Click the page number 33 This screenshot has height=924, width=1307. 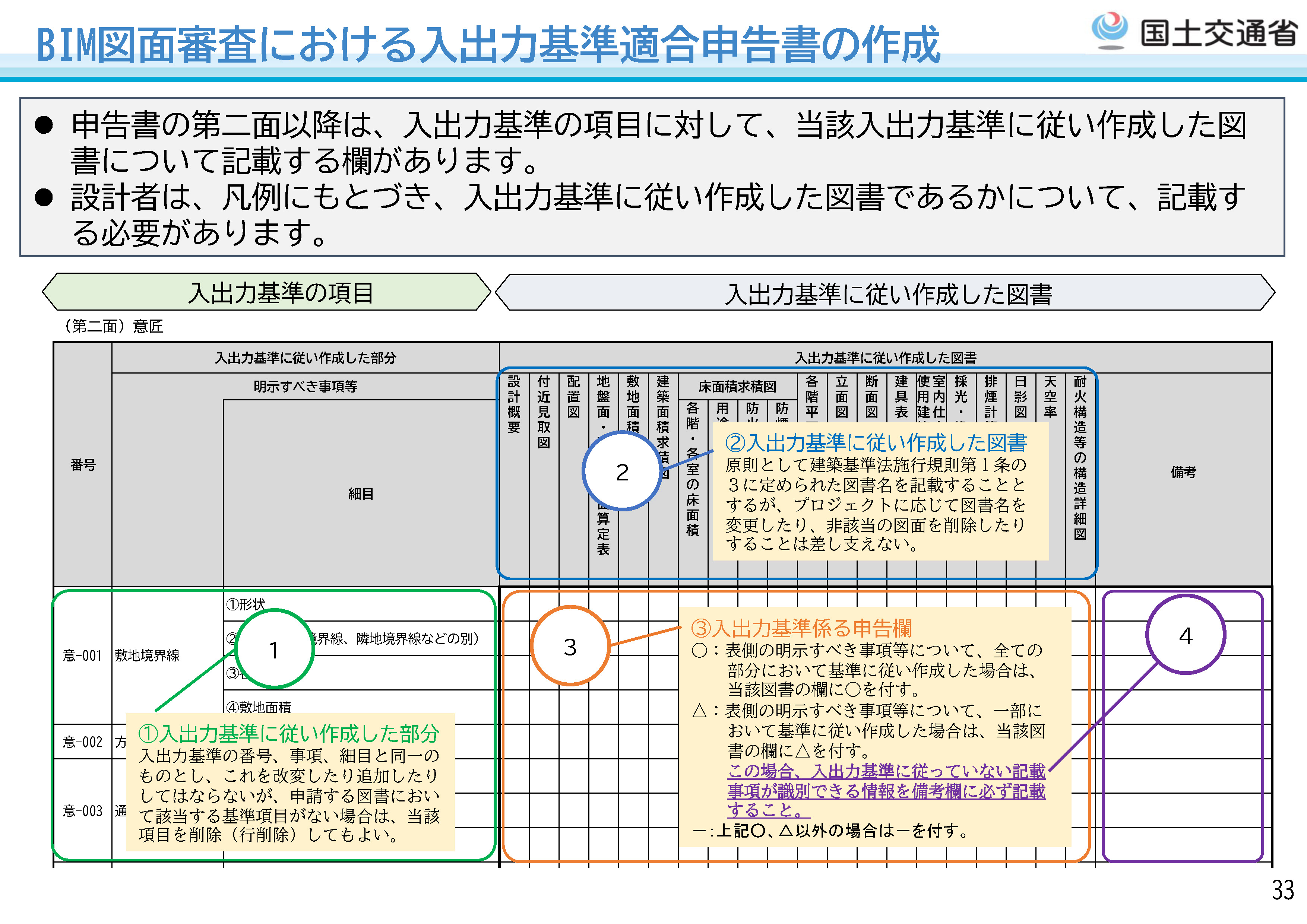[1283, 890]
